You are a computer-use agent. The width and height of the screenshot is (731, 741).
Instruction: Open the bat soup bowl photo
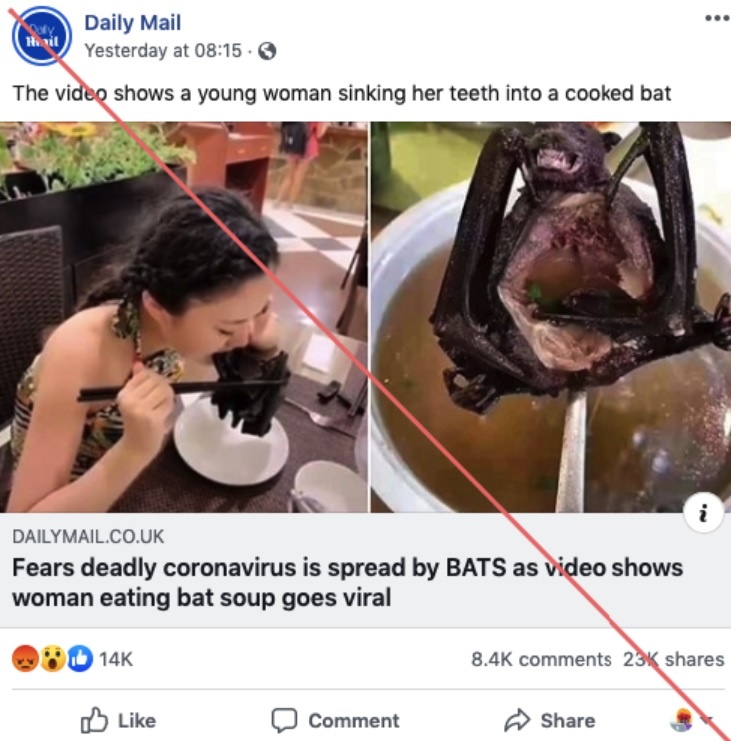click(x=550, y=317)
